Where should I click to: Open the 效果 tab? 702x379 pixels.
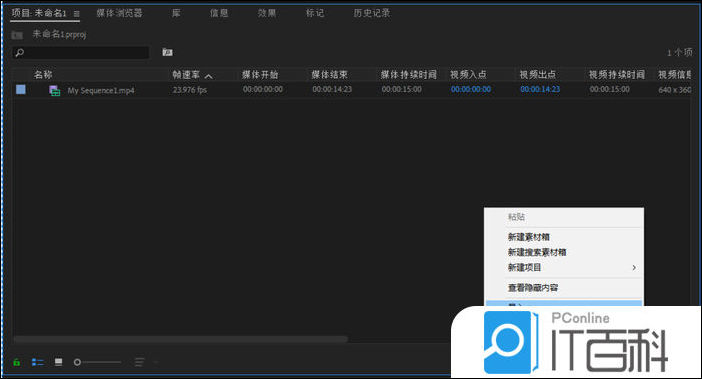[267, 13]
